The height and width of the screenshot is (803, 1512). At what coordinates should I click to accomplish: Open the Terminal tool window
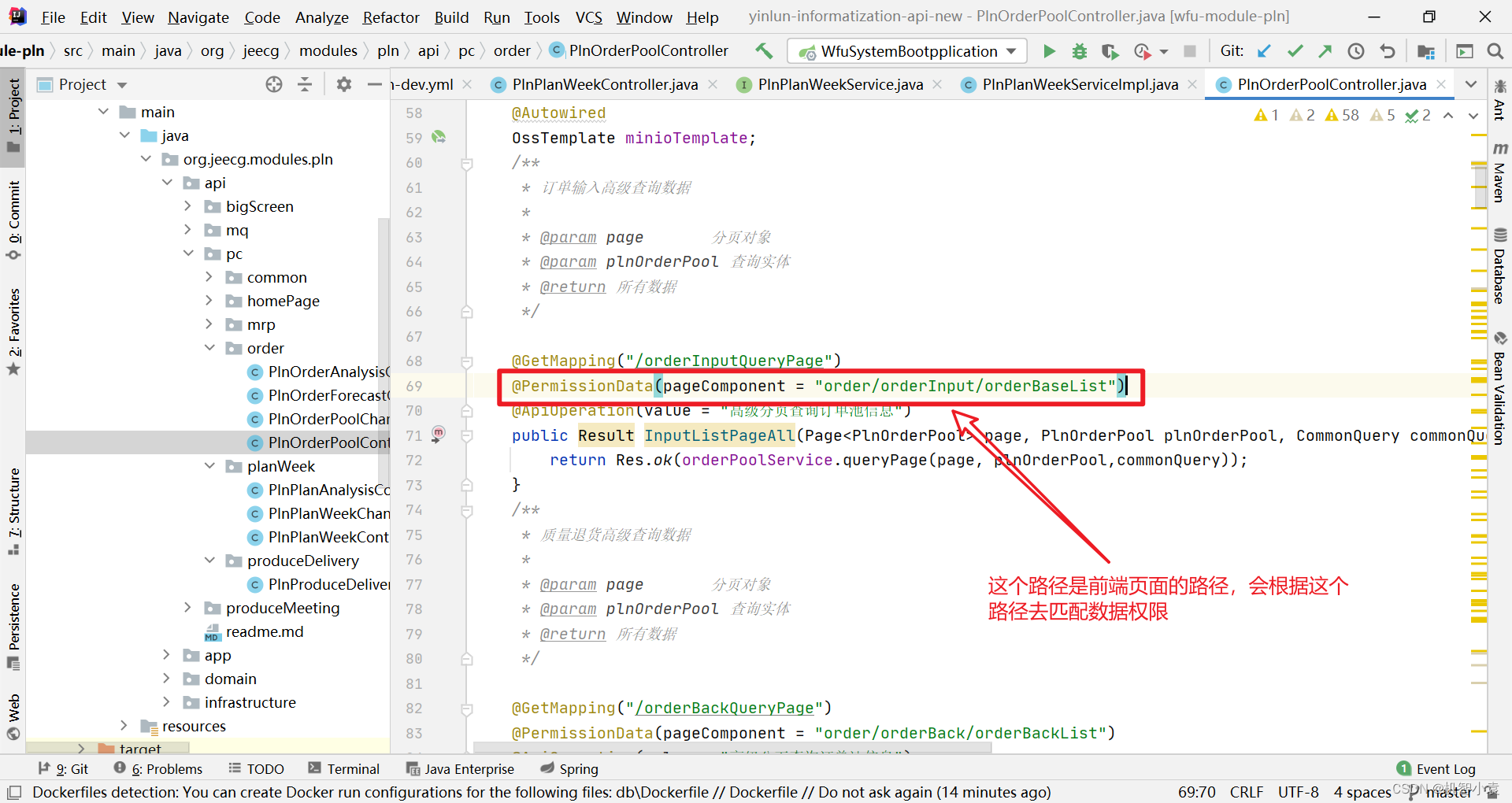point(344,769)
